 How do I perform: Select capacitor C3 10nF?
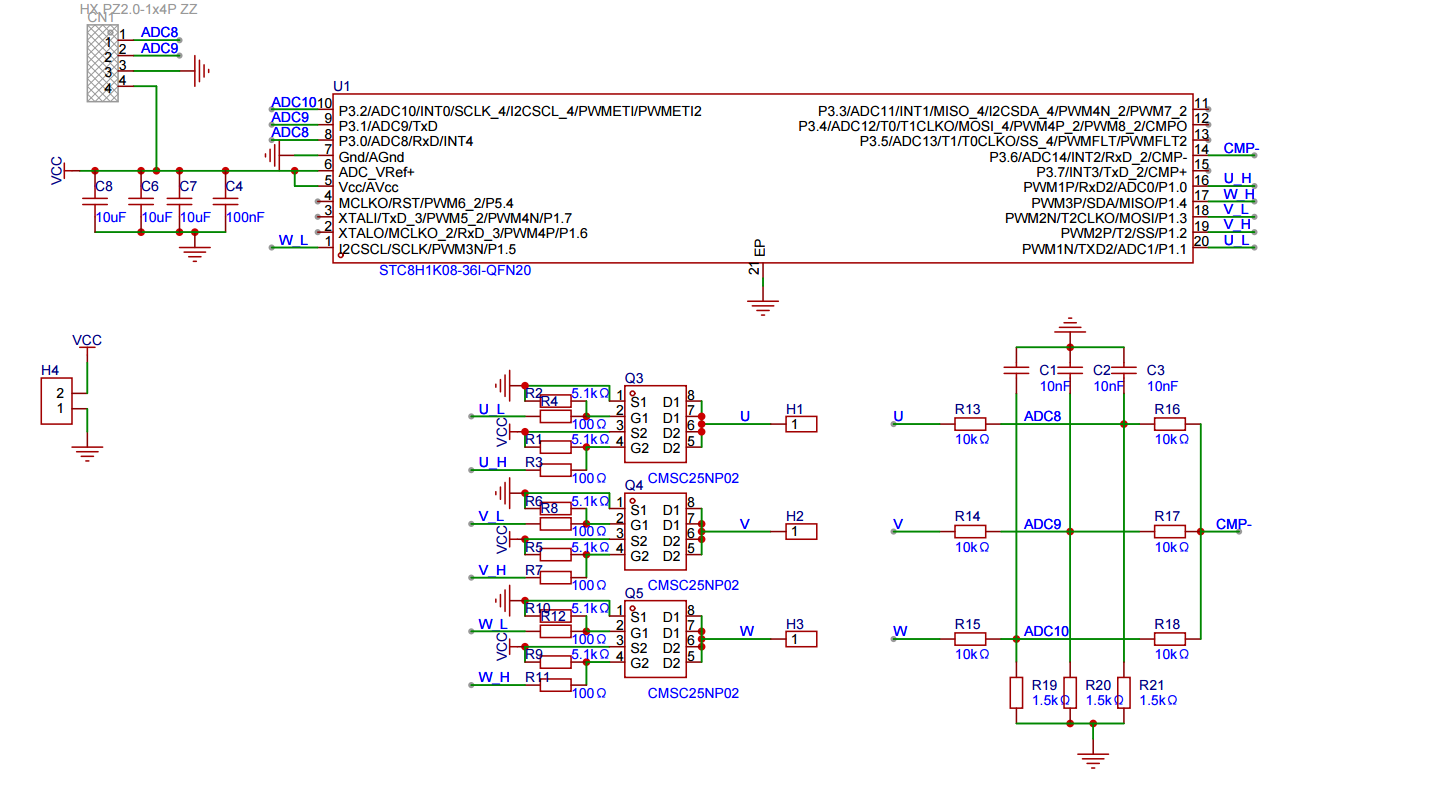[1123, 371]
